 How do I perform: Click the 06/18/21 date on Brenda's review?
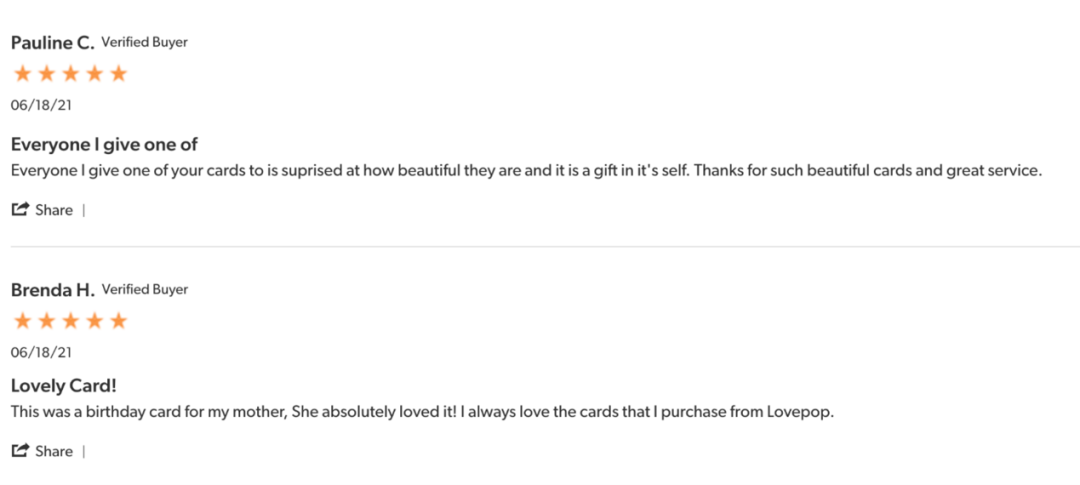tap(41, 353)
